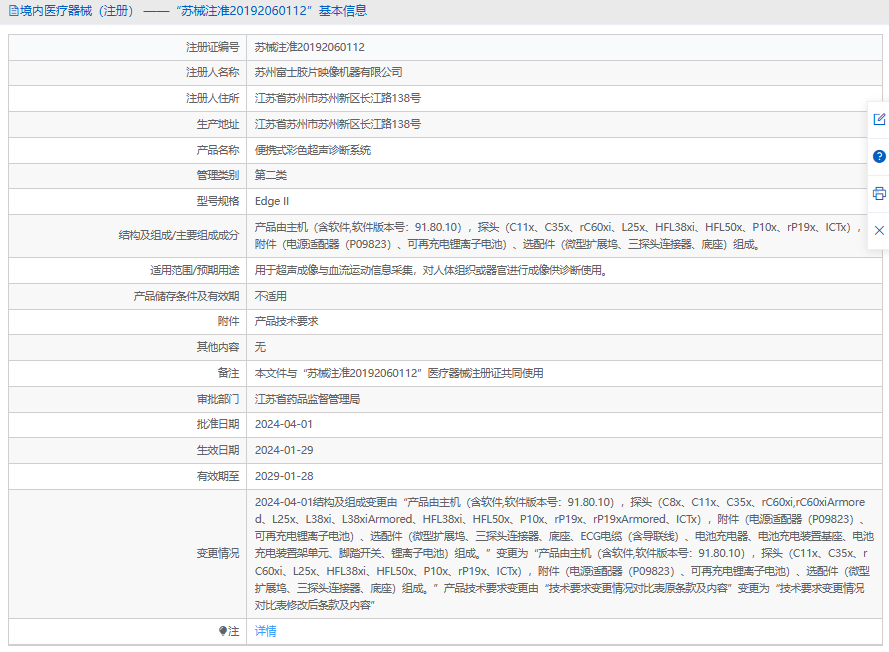889x652 pixels.
Task: Click the document icon beside page title
Action: (13, 11)
